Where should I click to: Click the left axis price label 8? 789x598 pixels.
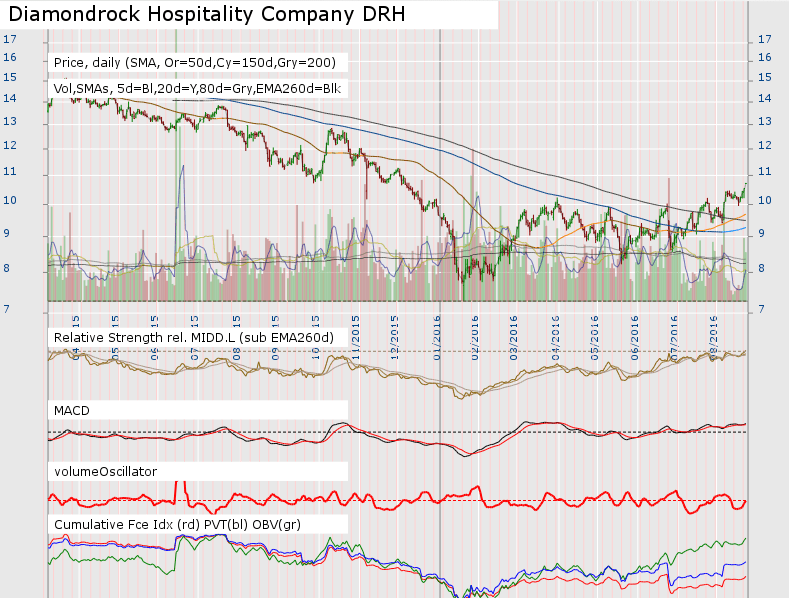tap(7, 268)
